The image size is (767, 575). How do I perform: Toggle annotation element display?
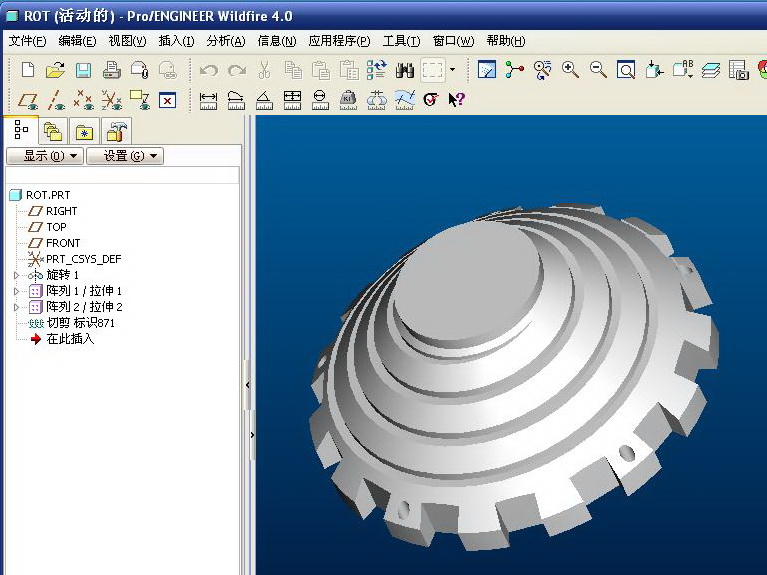tap(139, 100)
